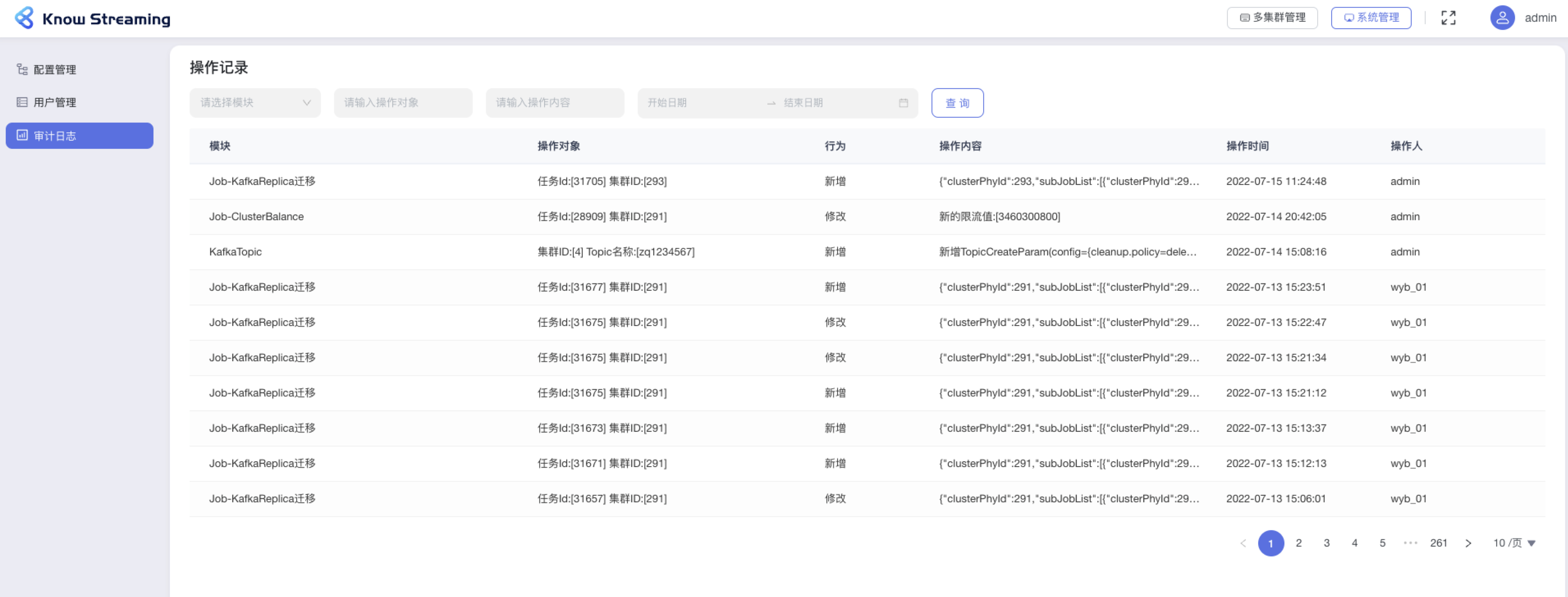
Task: Open the date range calendar icon
Action: (903, 103)
